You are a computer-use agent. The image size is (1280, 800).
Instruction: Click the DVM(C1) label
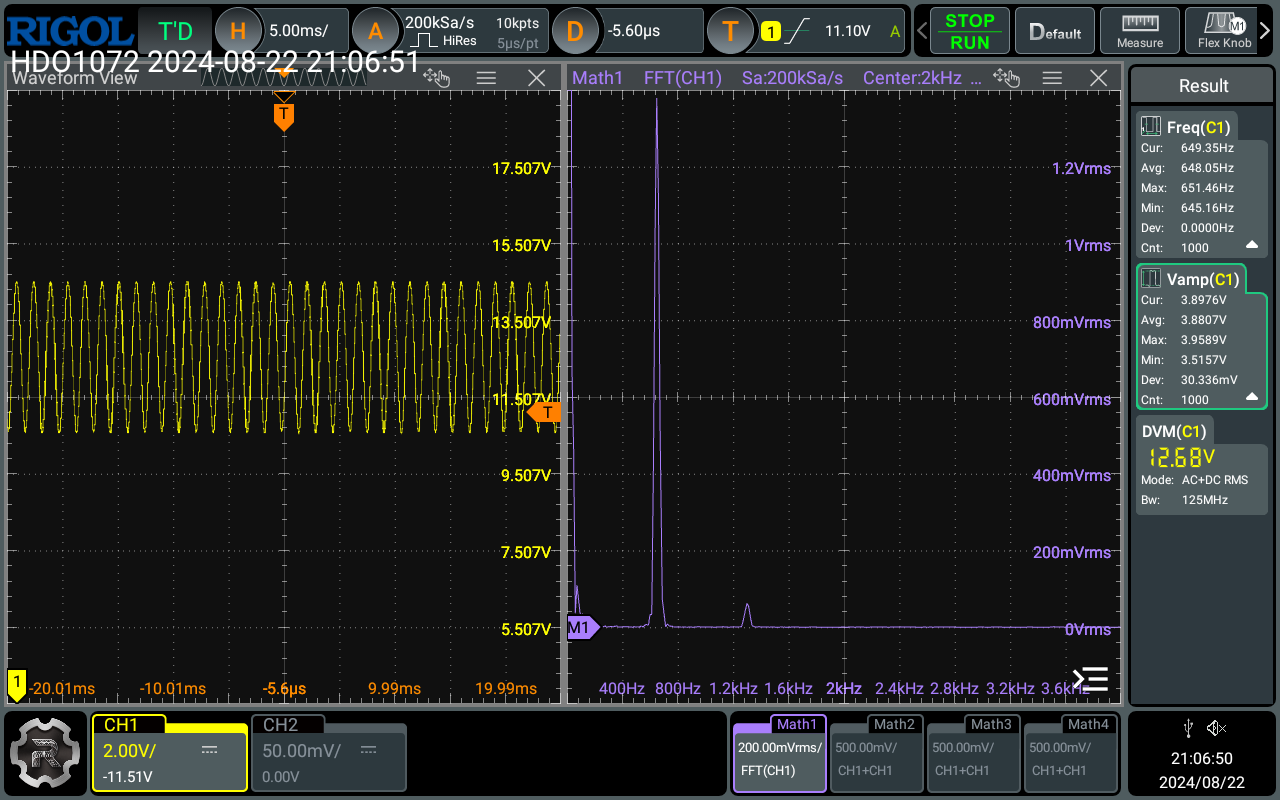point(1174,431)
